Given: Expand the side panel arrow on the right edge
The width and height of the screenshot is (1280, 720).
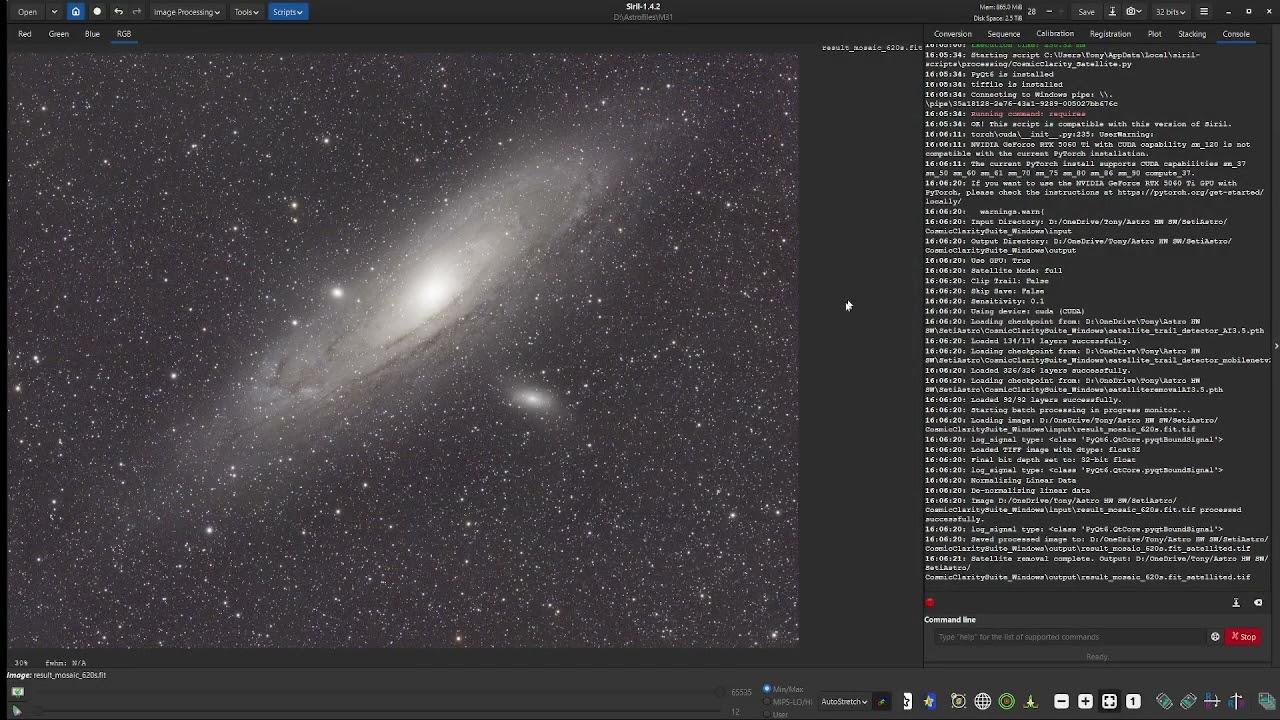Looking at the screenshot, I should [x=1275, y=346].
